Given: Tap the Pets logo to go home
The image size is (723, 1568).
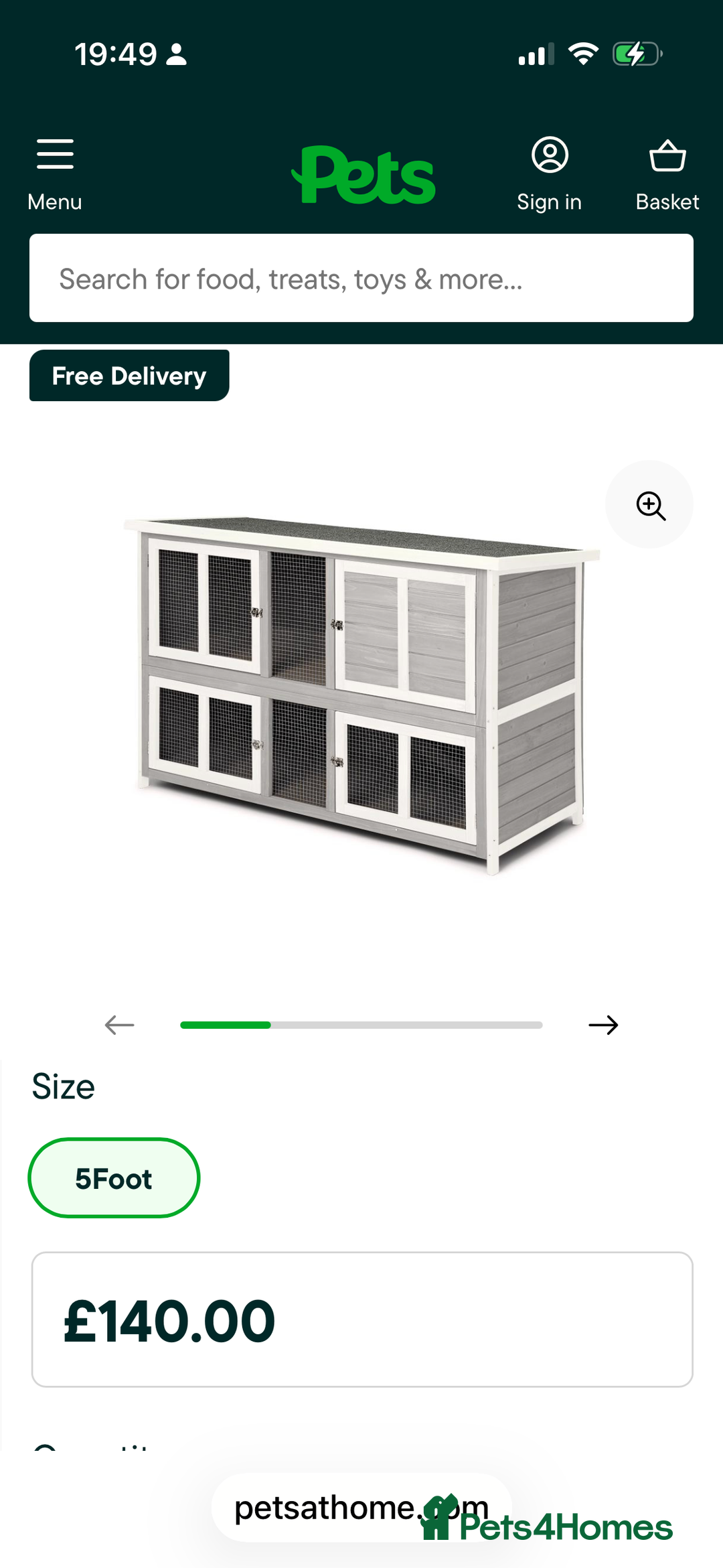Looking at the screenshot, I should click(364, 175).
